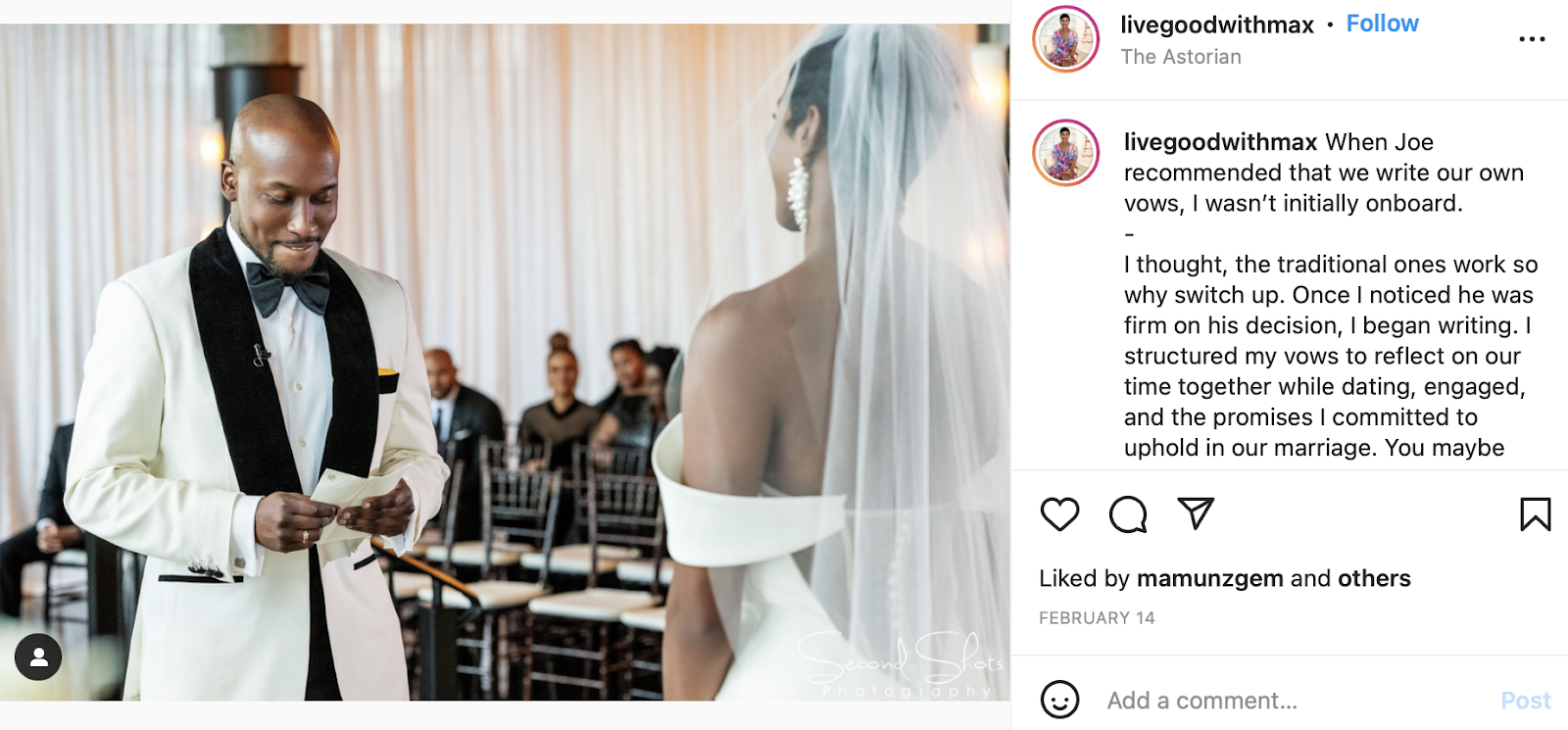Share the post using the paper plane icon

click(x=1196, y=513)
